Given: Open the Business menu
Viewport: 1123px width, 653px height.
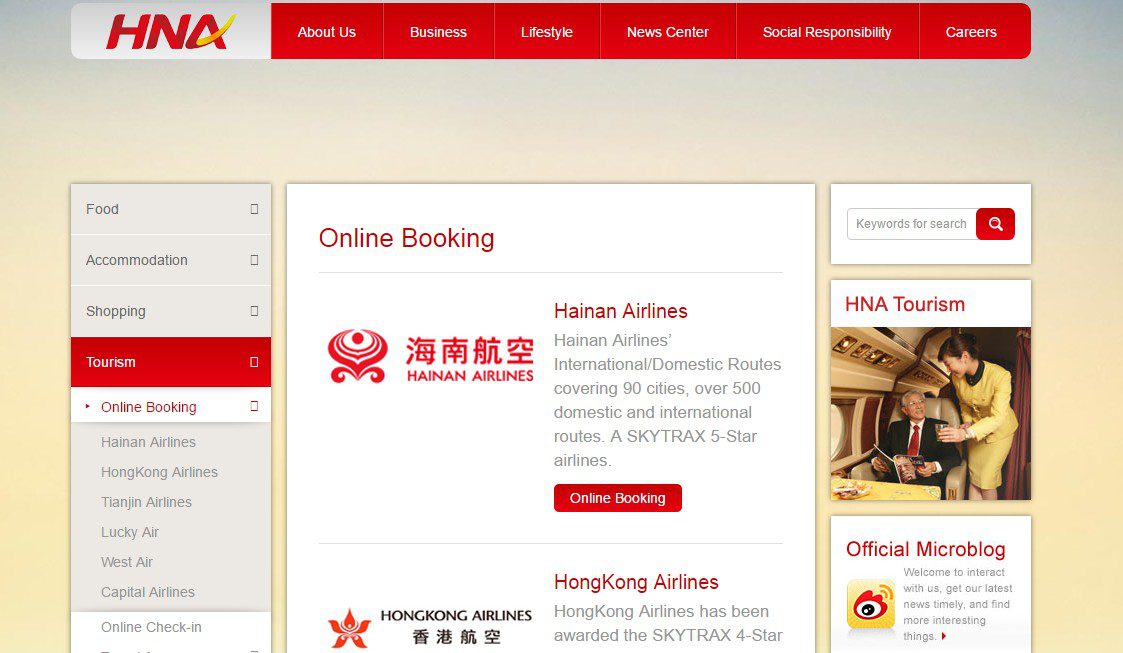Looking at the screenshot, I should [438, 32].
